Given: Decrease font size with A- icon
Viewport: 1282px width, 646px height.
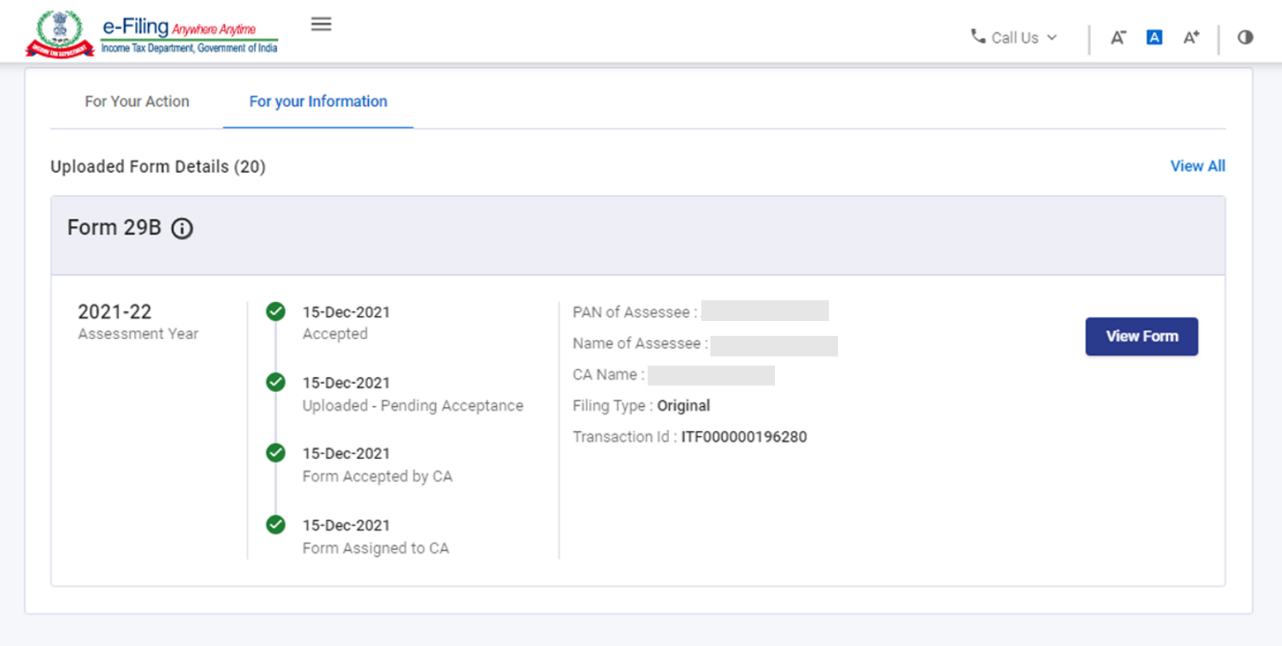Looking at the screenshot, I should click(x=1118, y=38).
